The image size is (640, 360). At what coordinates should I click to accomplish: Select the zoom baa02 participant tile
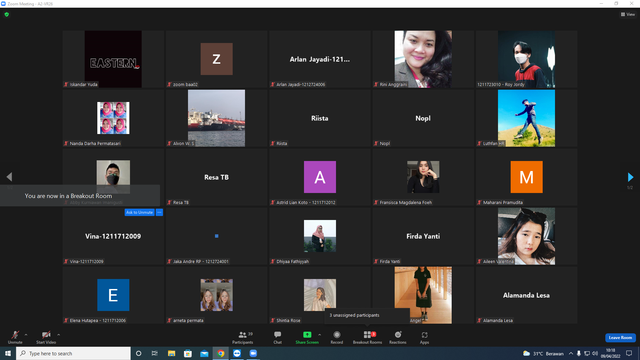coord(216,59)
